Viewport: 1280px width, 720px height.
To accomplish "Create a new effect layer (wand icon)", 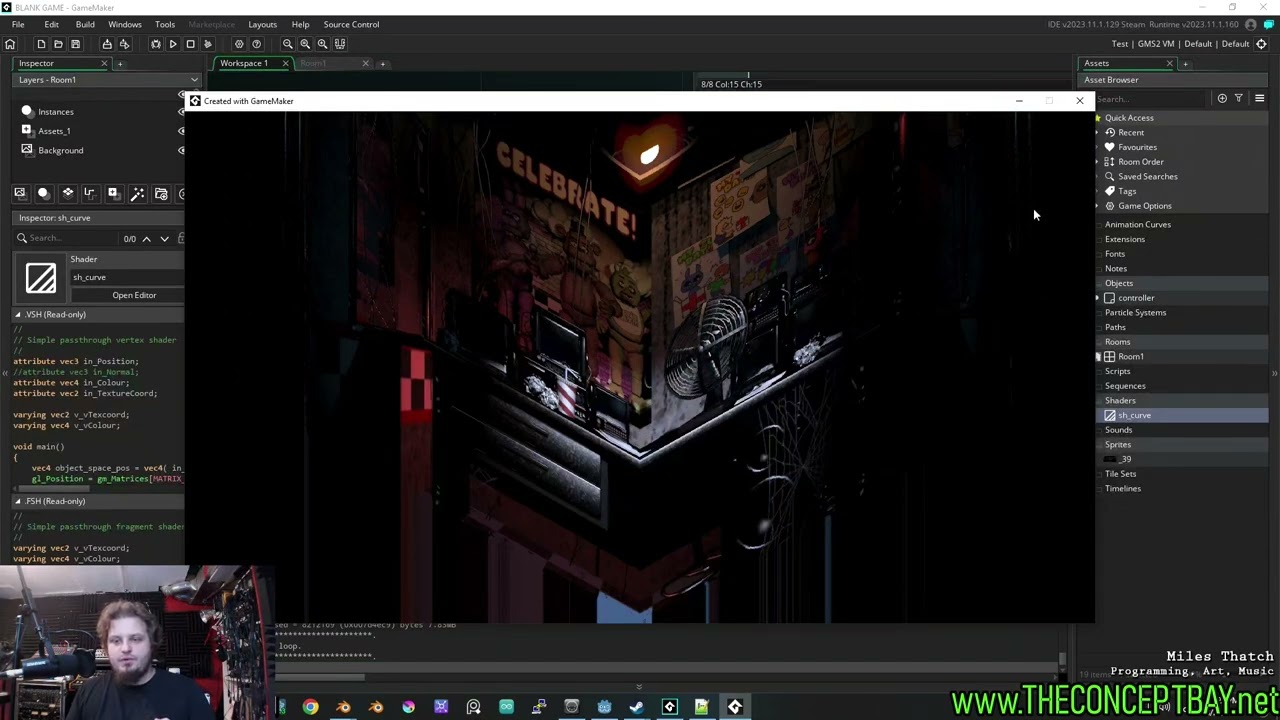I will pos(137,193).
